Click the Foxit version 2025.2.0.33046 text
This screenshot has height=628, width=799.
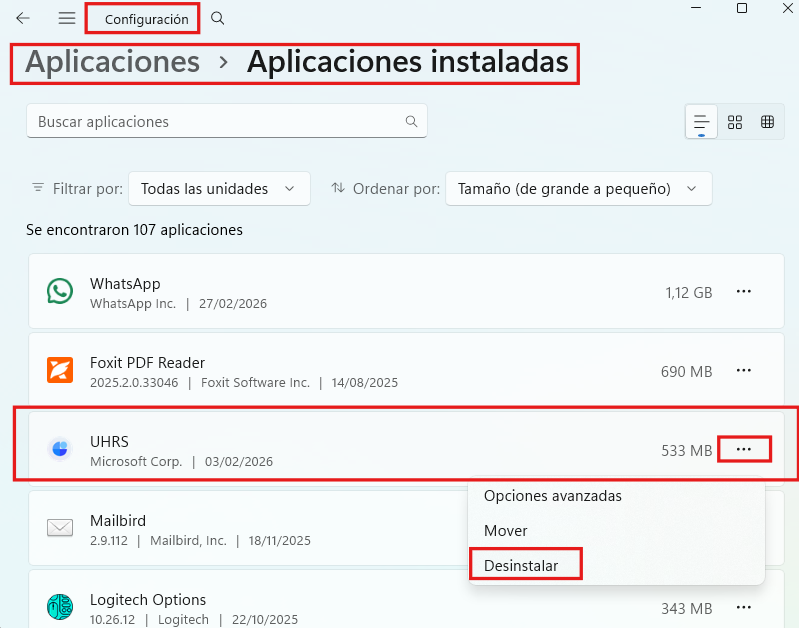click(x=134, y=382)
